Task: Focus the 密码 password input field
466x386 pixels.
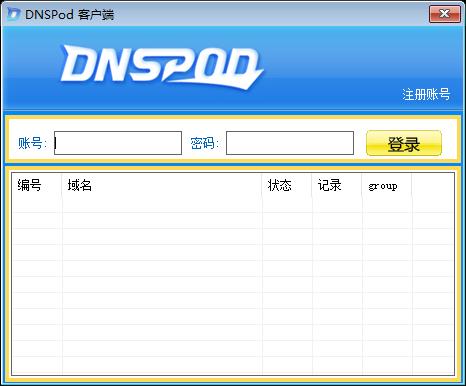Action: pyautogui.click(x=290, y=143)
